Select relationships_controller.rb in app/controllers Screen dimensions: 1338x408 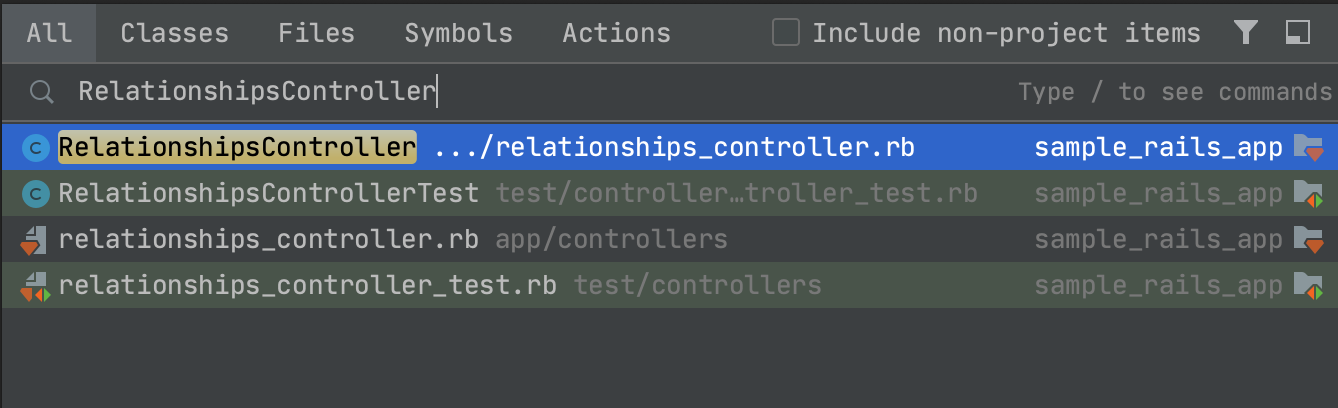669,240
